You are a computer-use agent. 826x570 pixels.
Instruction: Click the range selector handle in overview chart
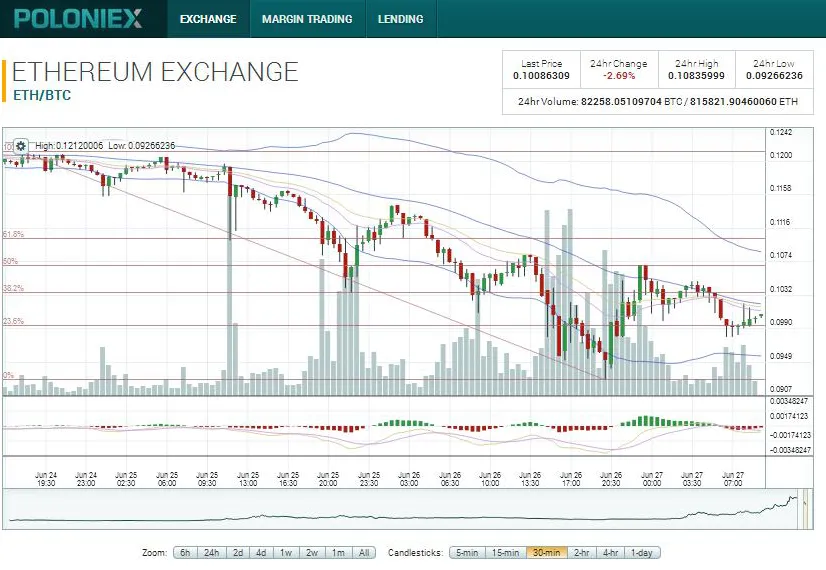(805, 509)
